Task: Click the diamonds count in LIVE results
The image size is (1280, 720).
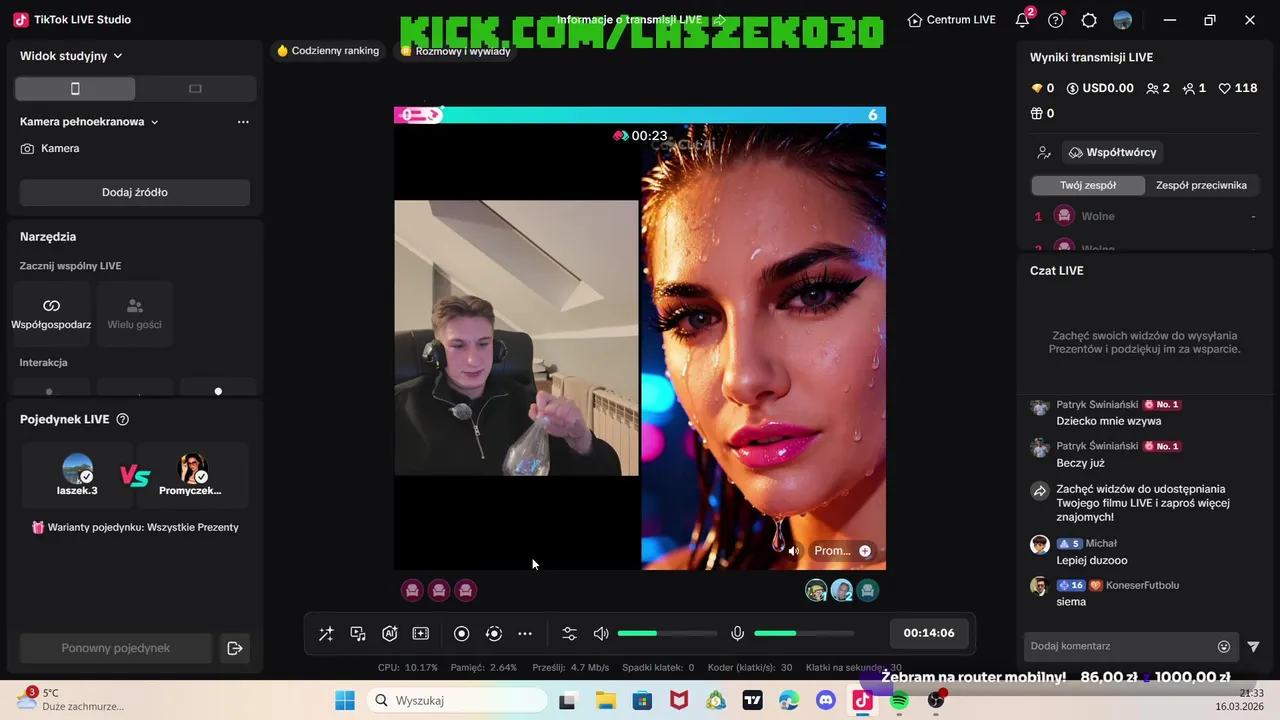Action: [x=1042, y=88]
